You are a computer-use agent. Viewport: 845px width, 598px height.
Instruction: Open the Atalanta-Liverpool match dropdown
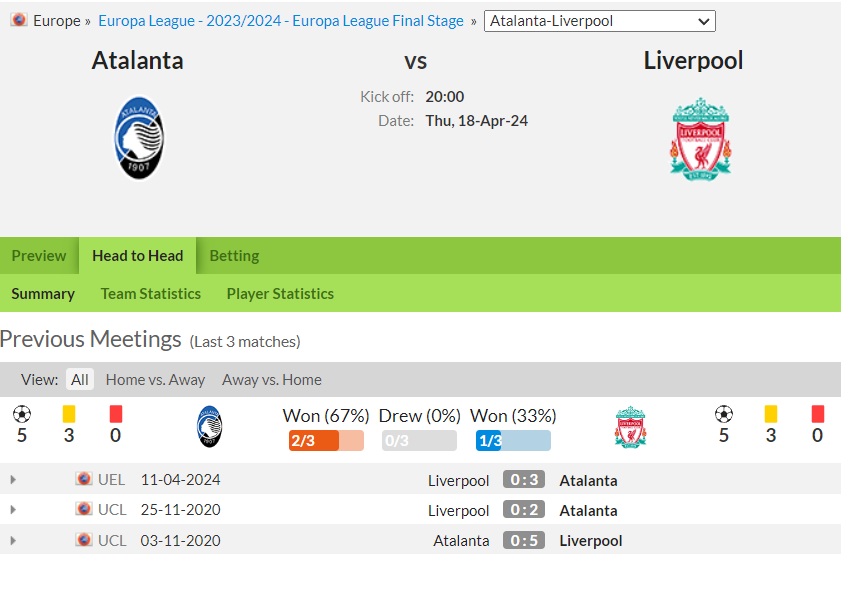[x=600, y=21]
